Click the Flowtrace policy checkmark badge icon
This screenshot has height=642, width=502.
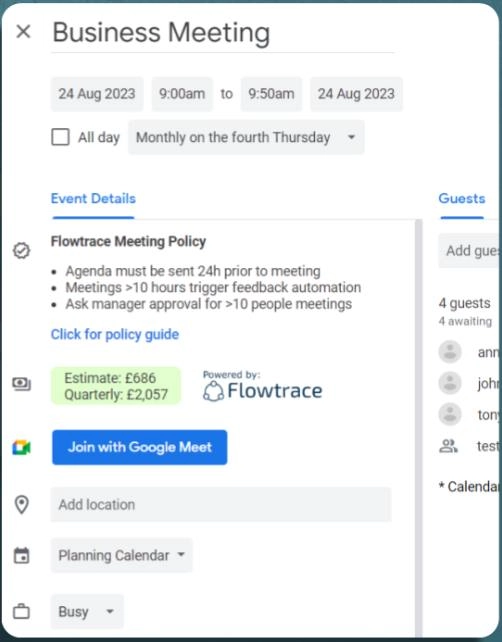click(21, 250)
